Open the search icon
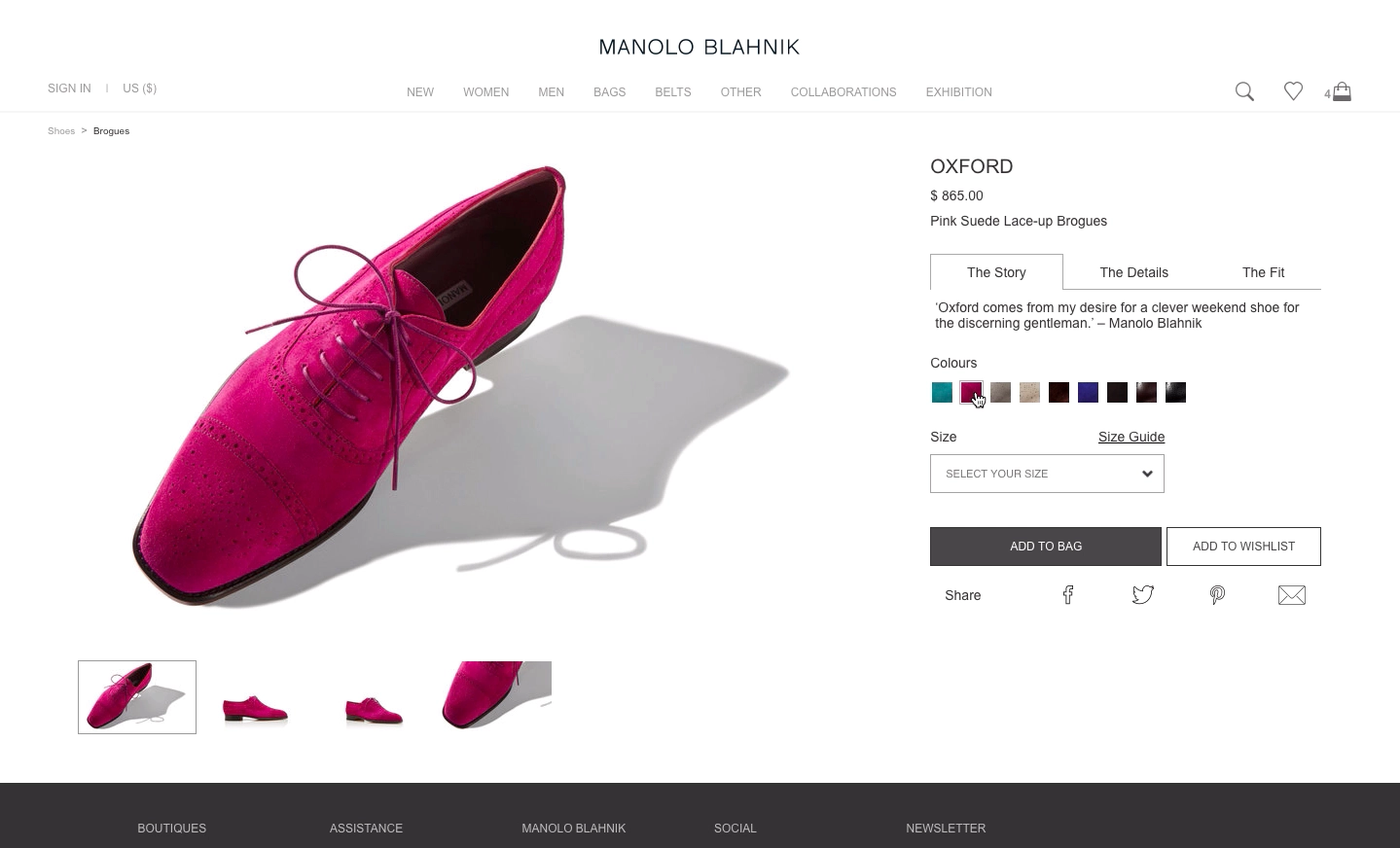This screenshot has height=848, width=1400. pyautogui.click(x=1244, y=91)
